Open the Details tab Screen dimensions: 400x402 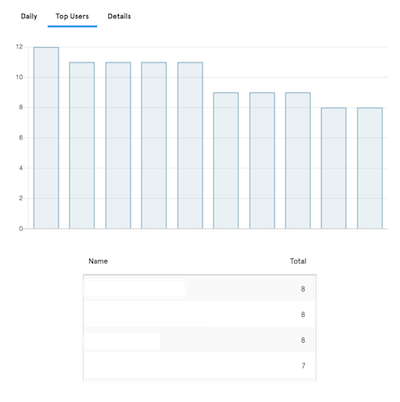click(119, 16)
